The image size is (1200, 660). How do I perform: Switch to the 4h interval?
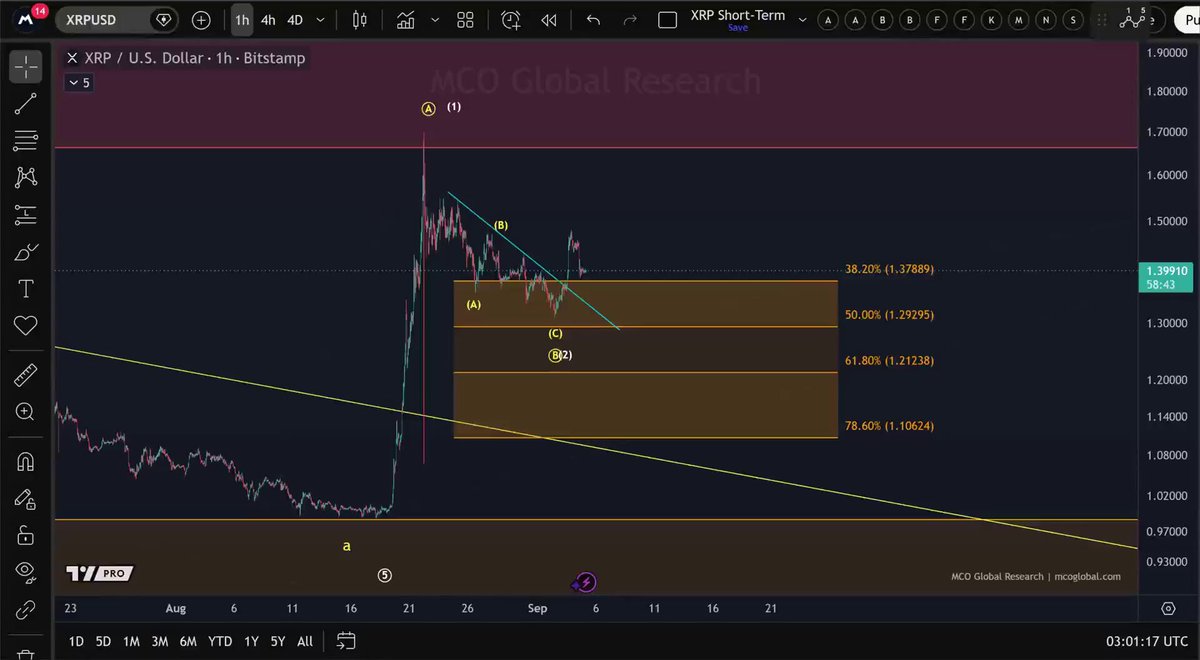pos(268,20)
